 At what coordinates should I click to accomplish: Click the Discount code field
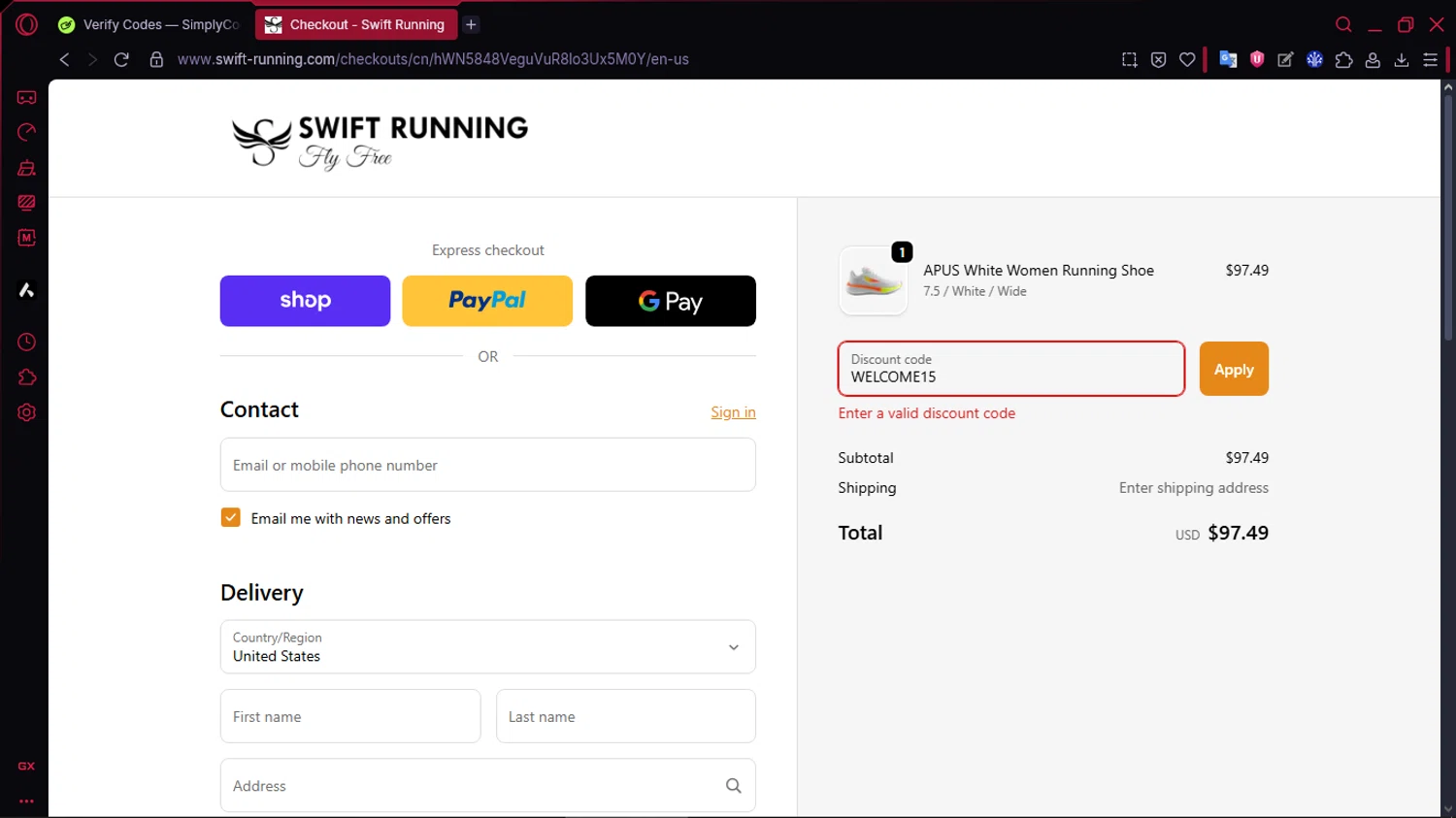[1011, 369]
